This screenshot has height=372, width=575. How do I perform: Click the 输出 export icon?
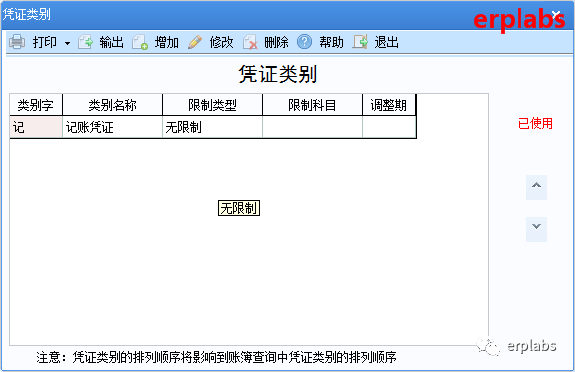pos(85,42)
